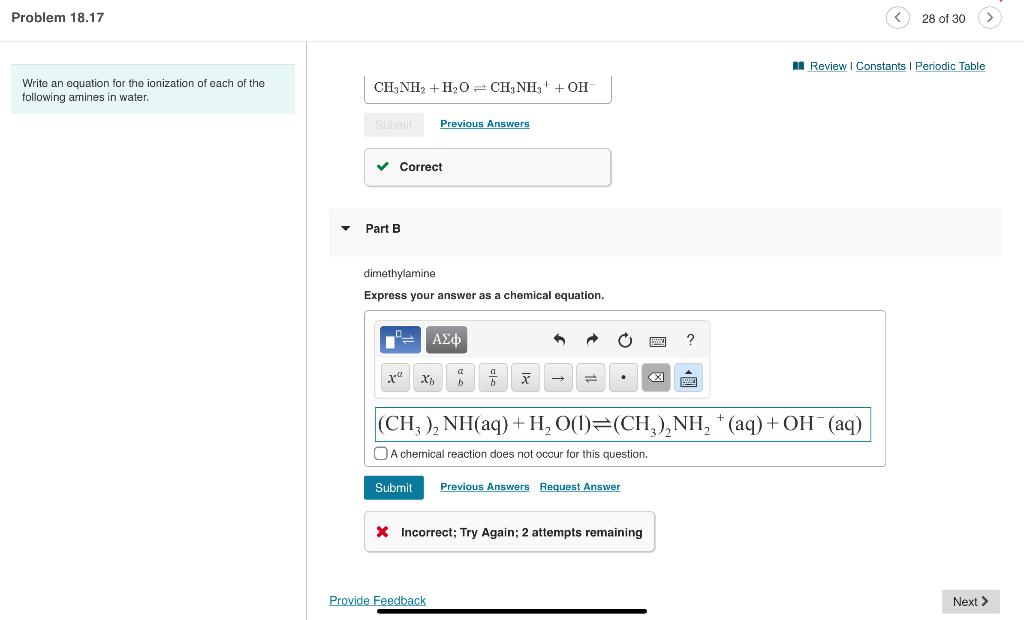1024x620 pixels.
Task: Collapse the Part B section
Action: pyautogui.click(x=345, y=228)
